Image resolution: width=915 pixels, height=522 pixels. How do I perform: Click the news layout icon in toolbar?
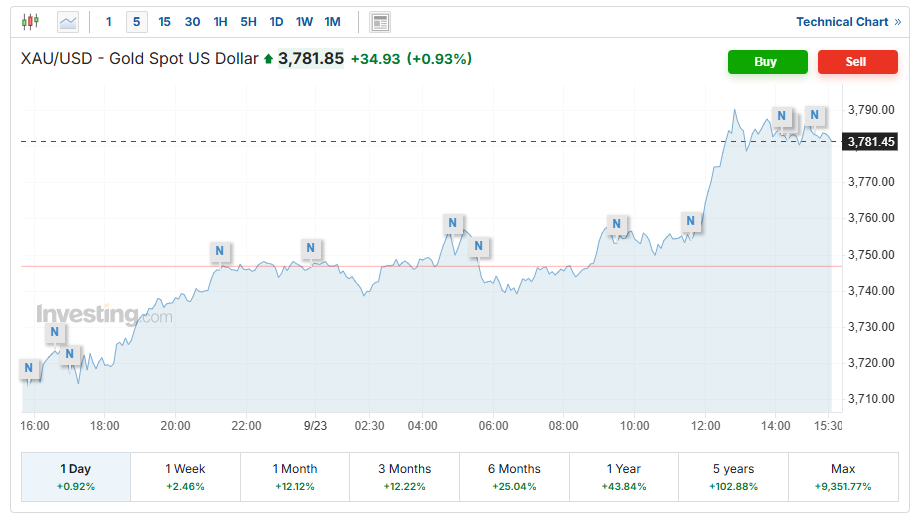click(379, 22)
